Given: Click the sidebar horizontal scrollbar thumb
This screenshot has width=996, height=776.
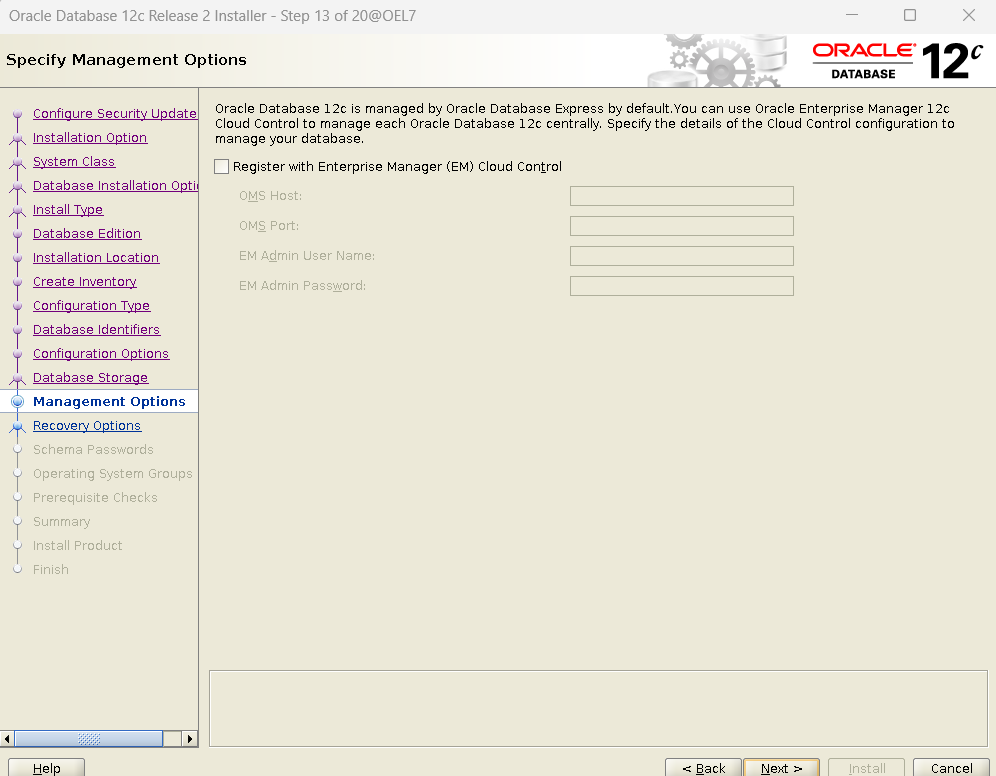Looking at the screenshot, I should 89,739.
